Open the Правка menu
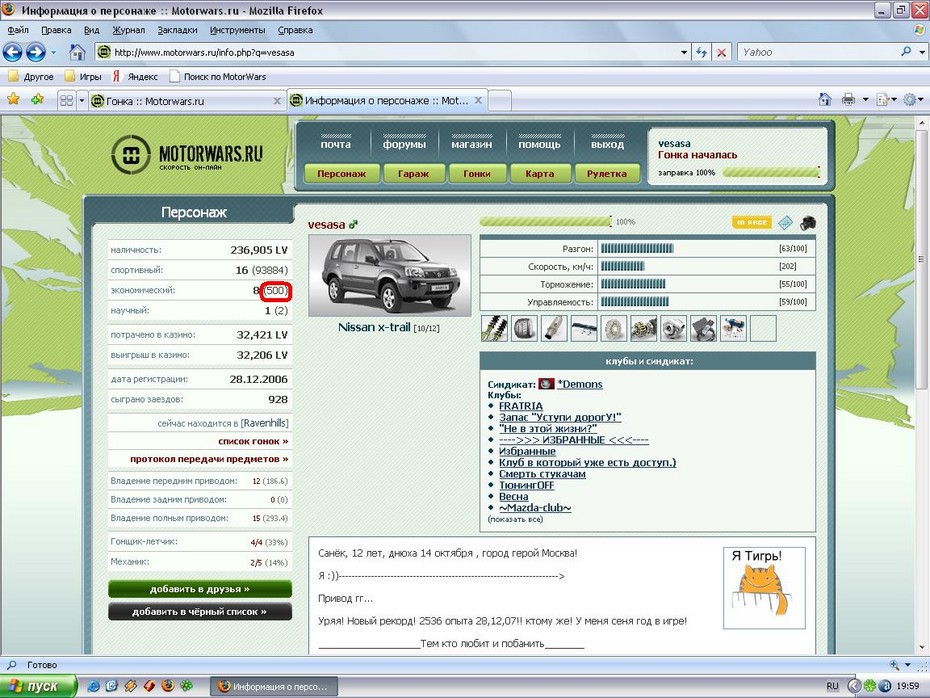This screenshot has height=698, width=930. click(x=56, y=30)
